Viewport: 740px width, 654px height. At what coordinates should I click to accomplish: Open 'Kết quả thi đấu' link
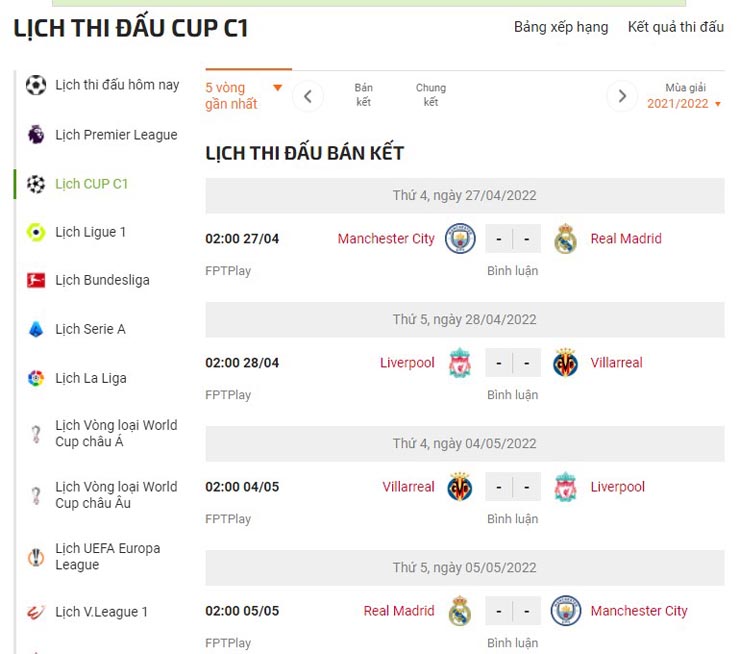point(676,27)
